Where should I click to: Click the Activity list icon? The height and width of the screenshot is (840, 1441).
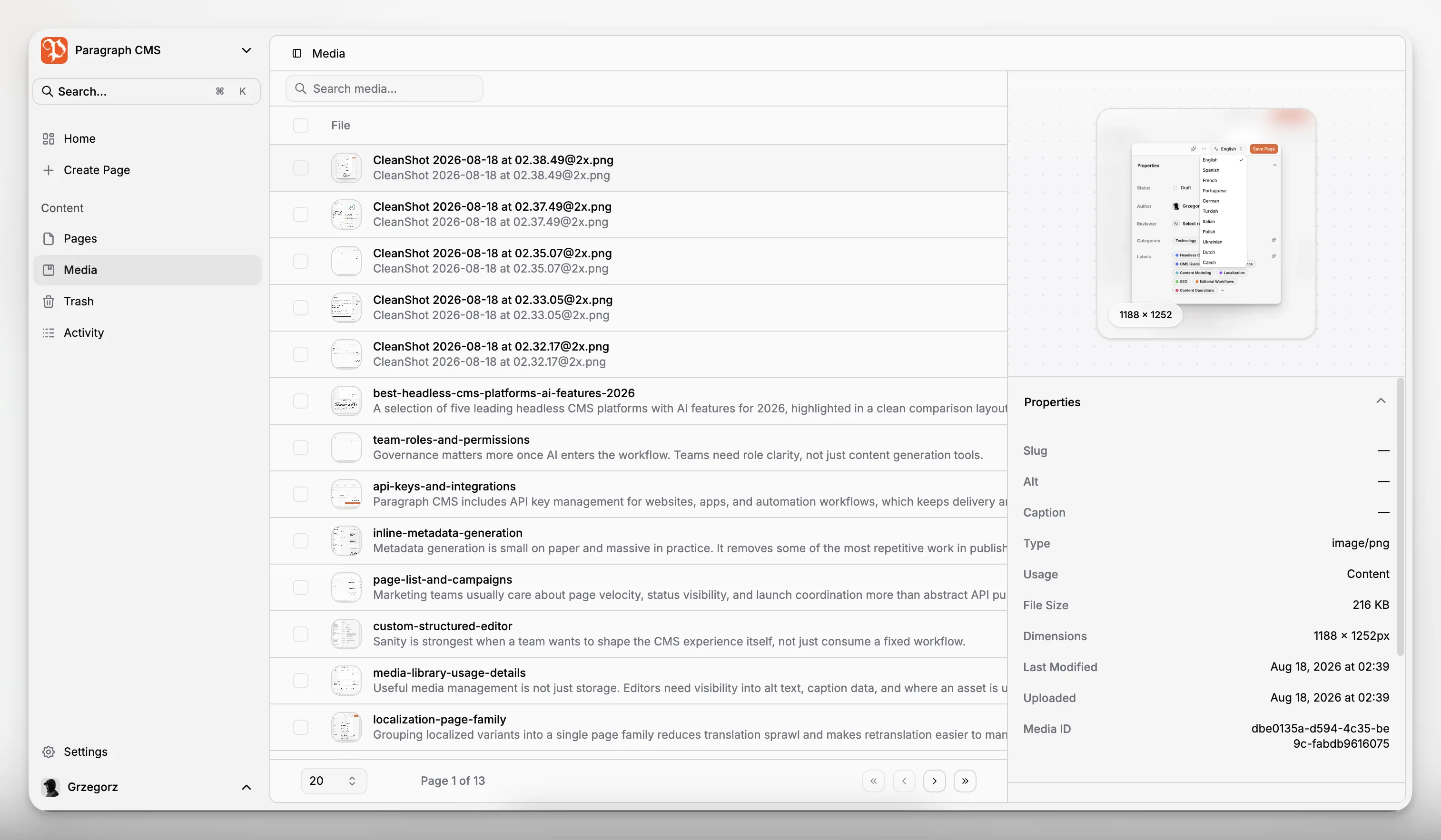click(49, 333)
